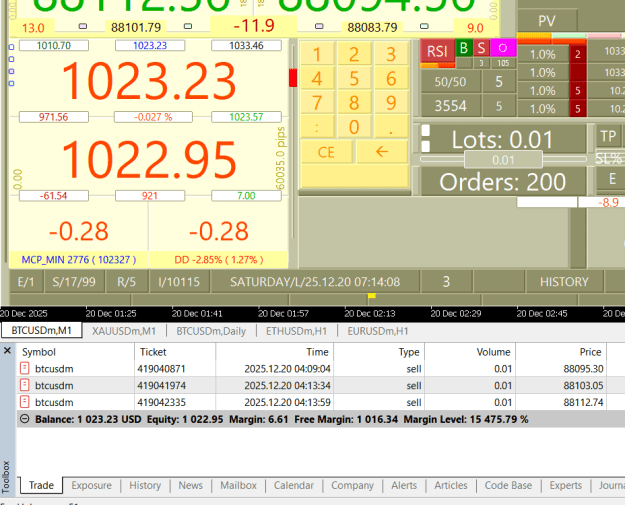The height and width of the screenshot is (505, 625).
Task: Click the SATURDAY/L/25.12.20 time button
Action: pos(315,282)
